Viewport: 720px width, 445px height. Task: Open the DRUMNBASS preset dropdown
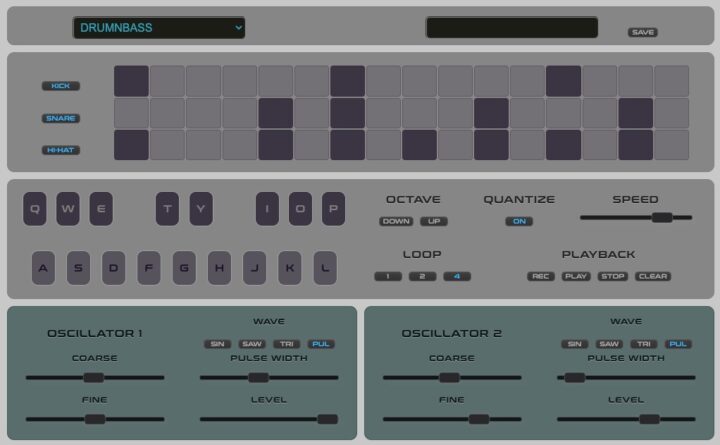pyautogui.click(x=159, y=28)
